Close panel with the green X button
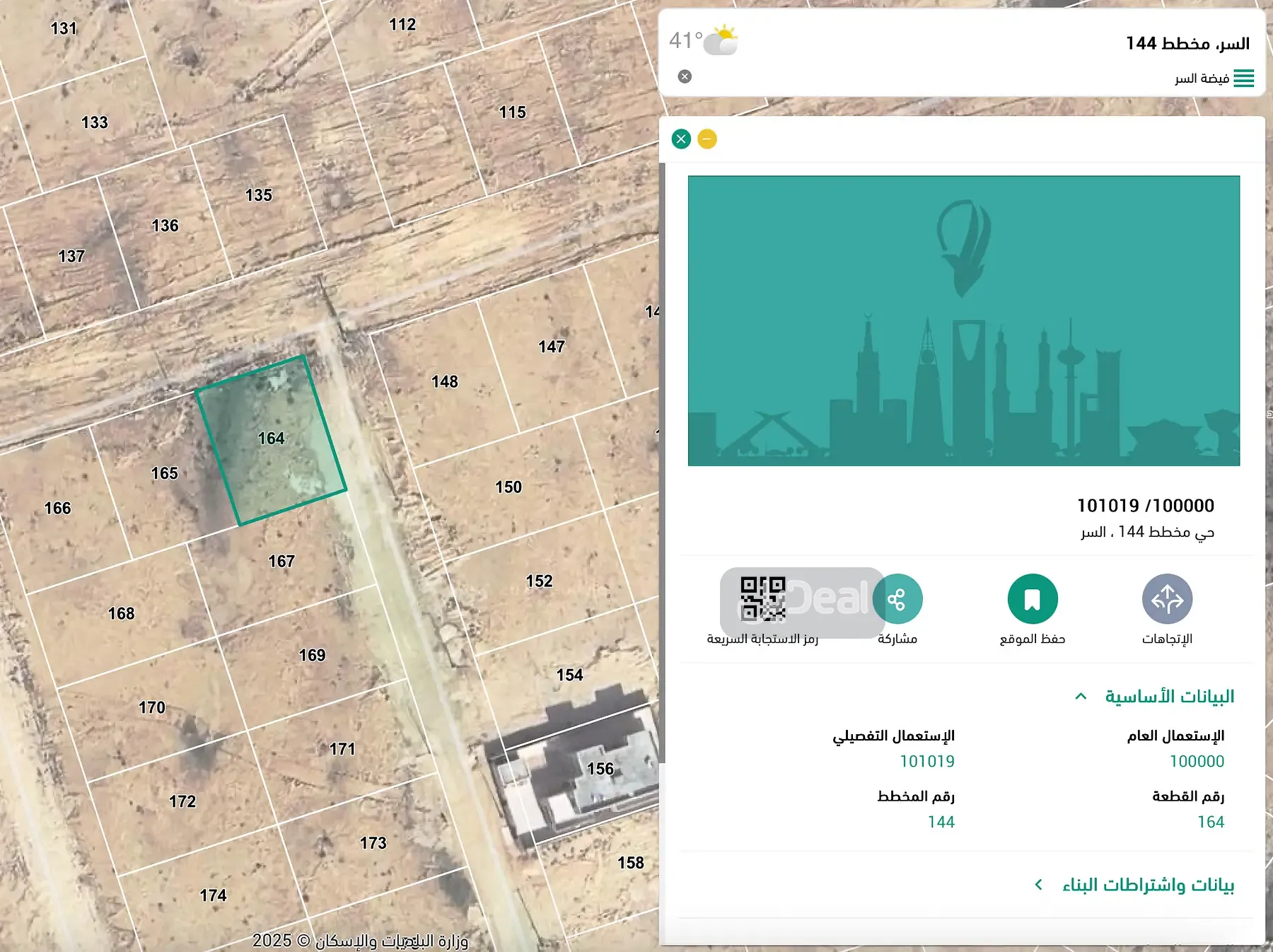 point(681,139)
